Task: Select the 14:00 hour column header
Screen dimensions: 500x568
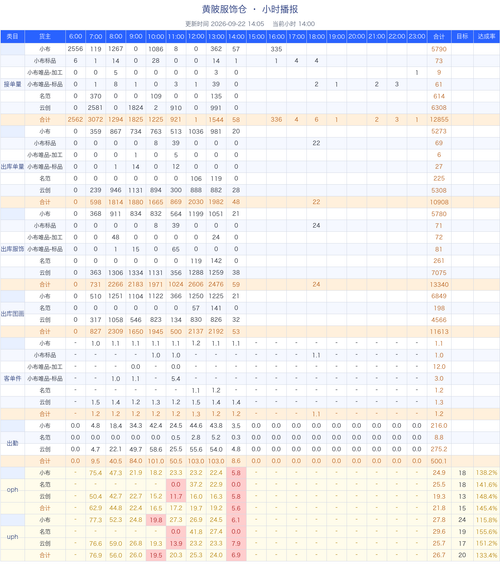Action: point(236,36)
